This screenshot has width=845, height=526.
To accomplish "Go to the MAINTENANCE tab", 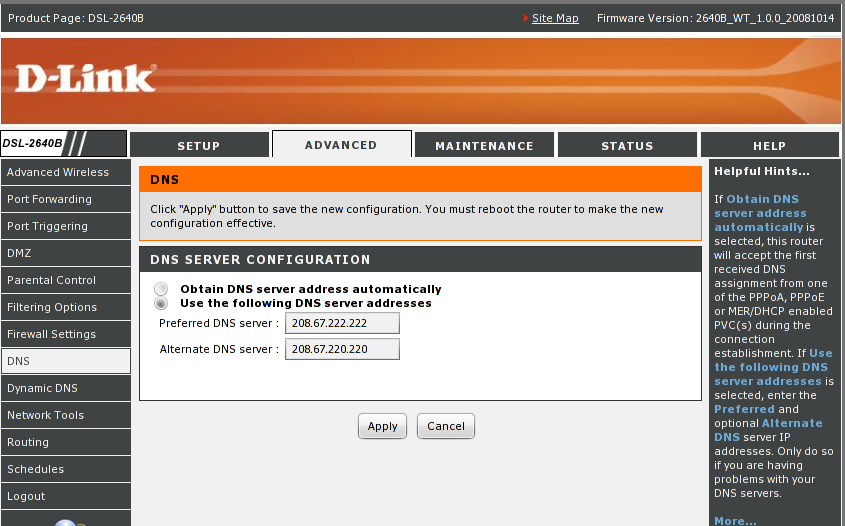I will (484, 146).
